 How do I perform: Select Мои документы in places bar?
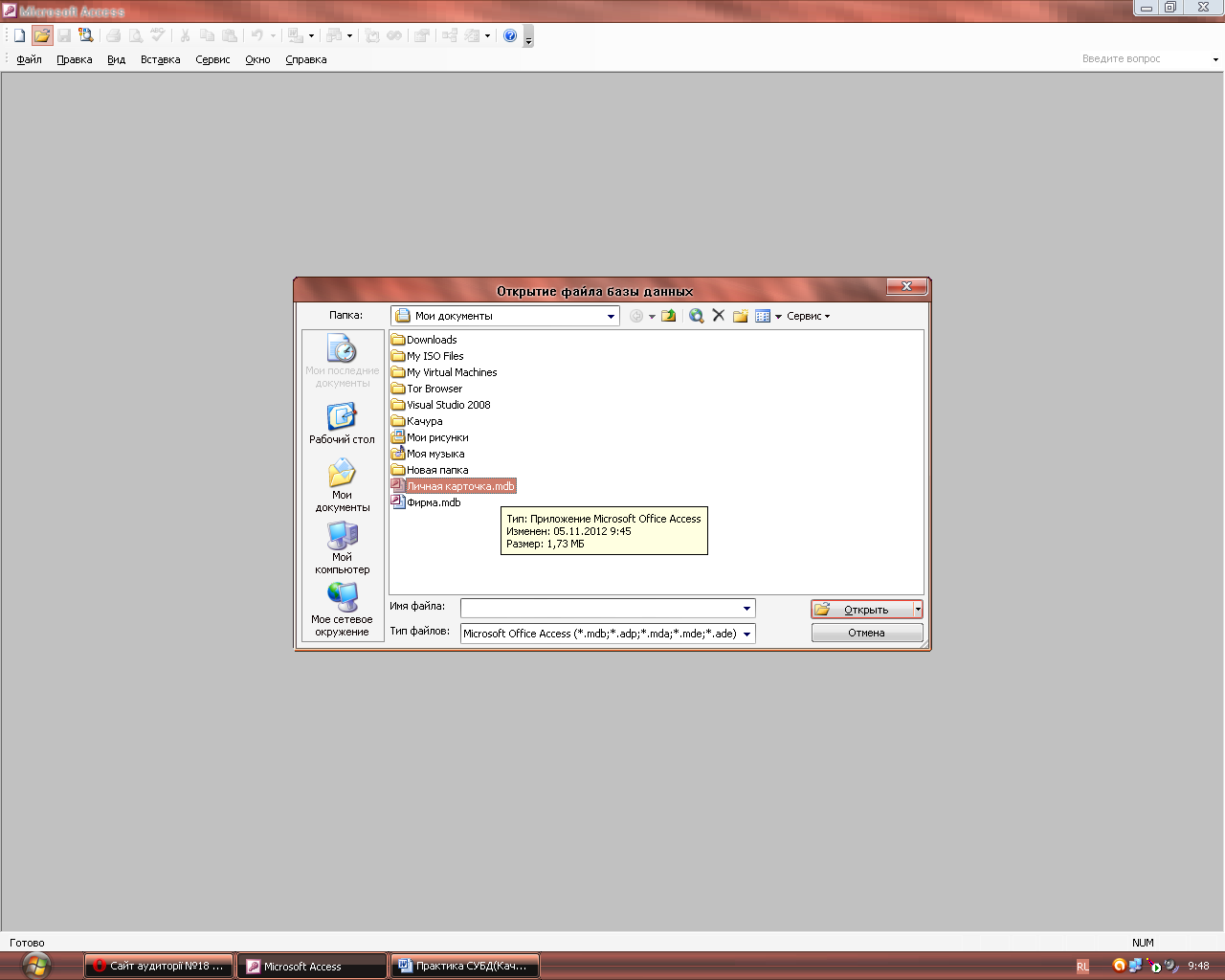click(343, 486)
